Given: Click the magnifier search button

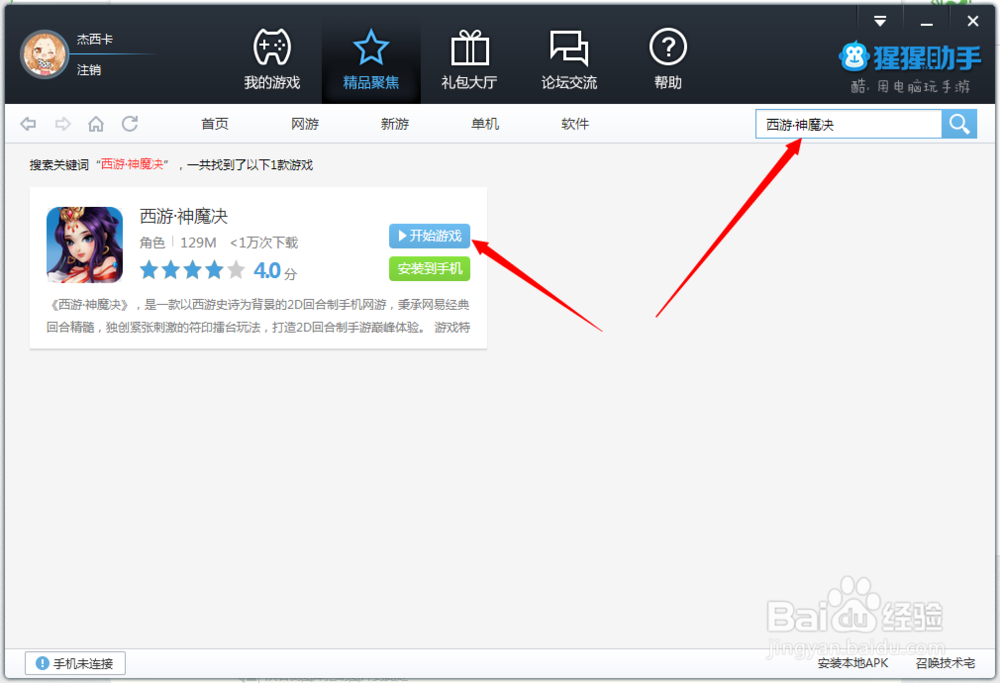Looking at the screenshot, I should click(x=959, y=124).
